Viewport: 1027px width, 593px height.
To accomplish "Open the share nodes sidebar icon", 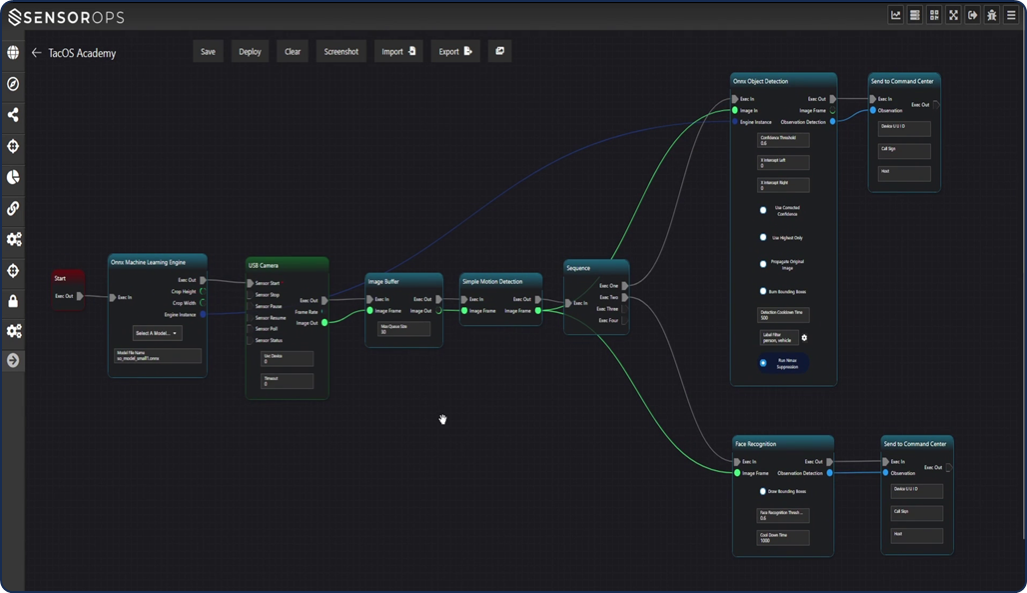I will [x=13, y=115].
